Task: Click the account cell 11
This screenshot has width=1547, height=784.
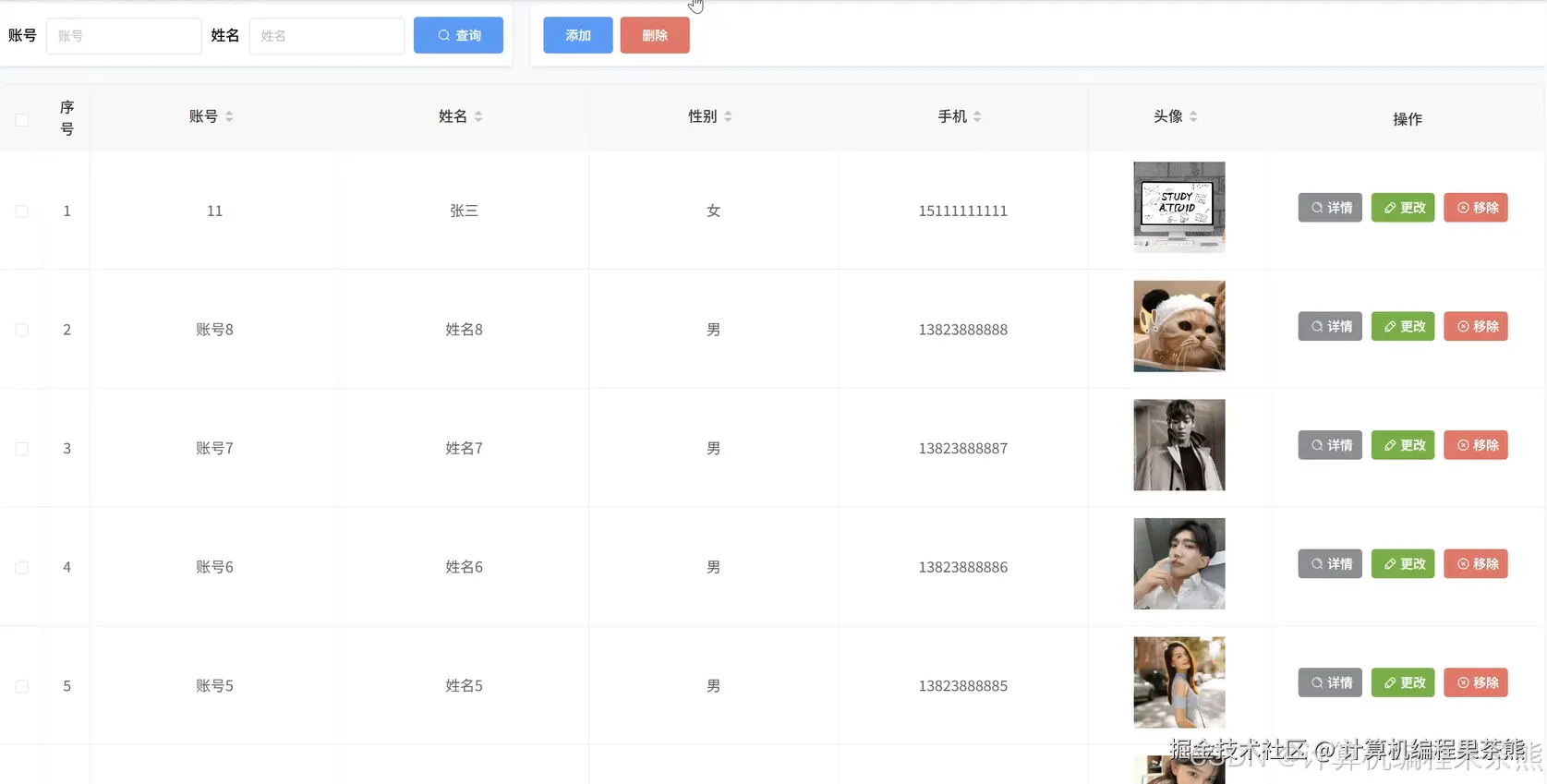Action: [x=215, y=211]
